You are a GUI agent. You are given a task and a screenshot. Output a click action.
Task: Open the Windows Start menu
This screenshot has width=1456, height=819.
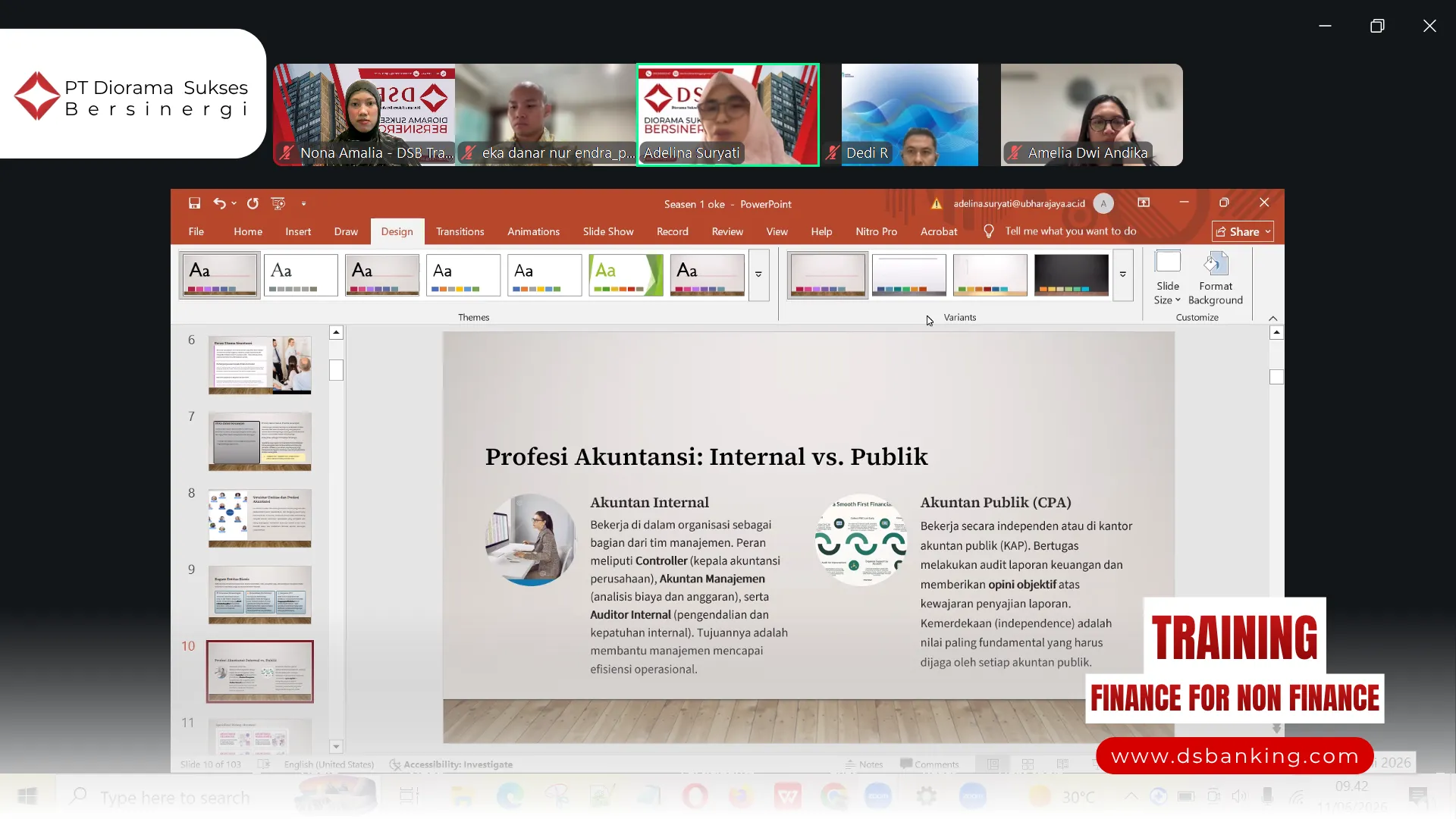[x=27, y=795]
